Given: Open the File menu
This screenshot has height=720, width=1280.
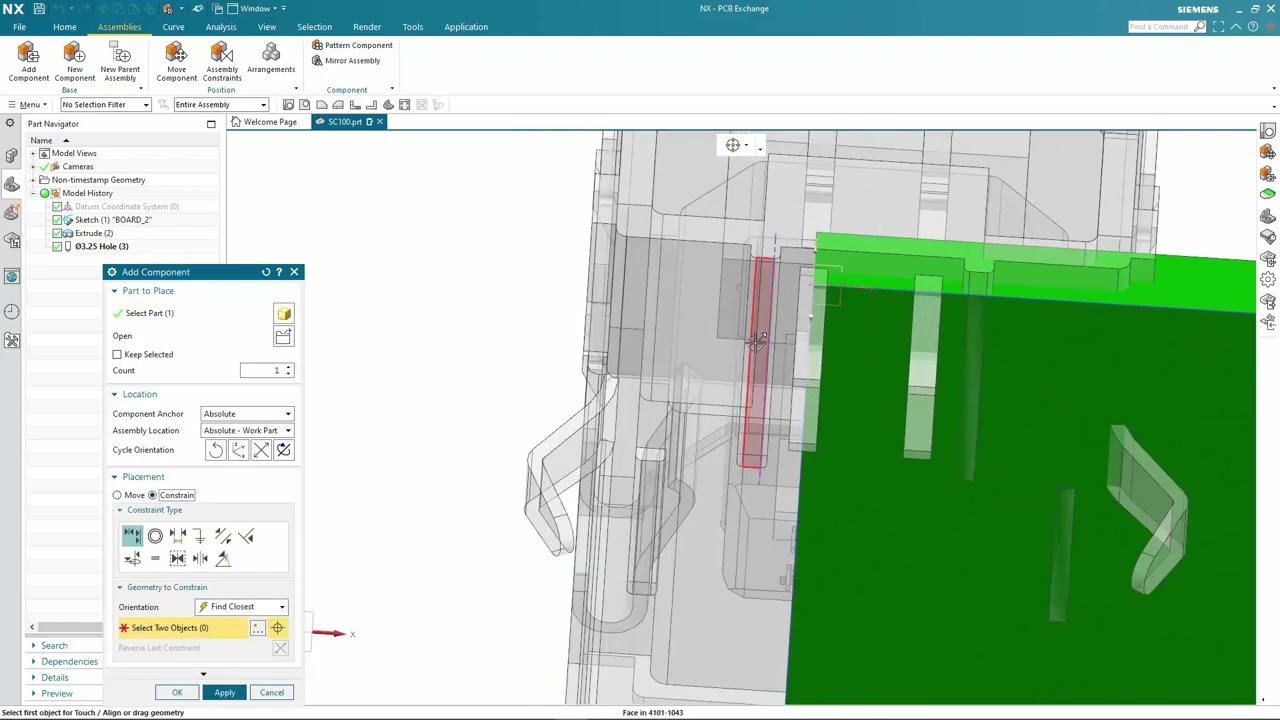Looking at the screenshot, I should click(x=19, y=27).
